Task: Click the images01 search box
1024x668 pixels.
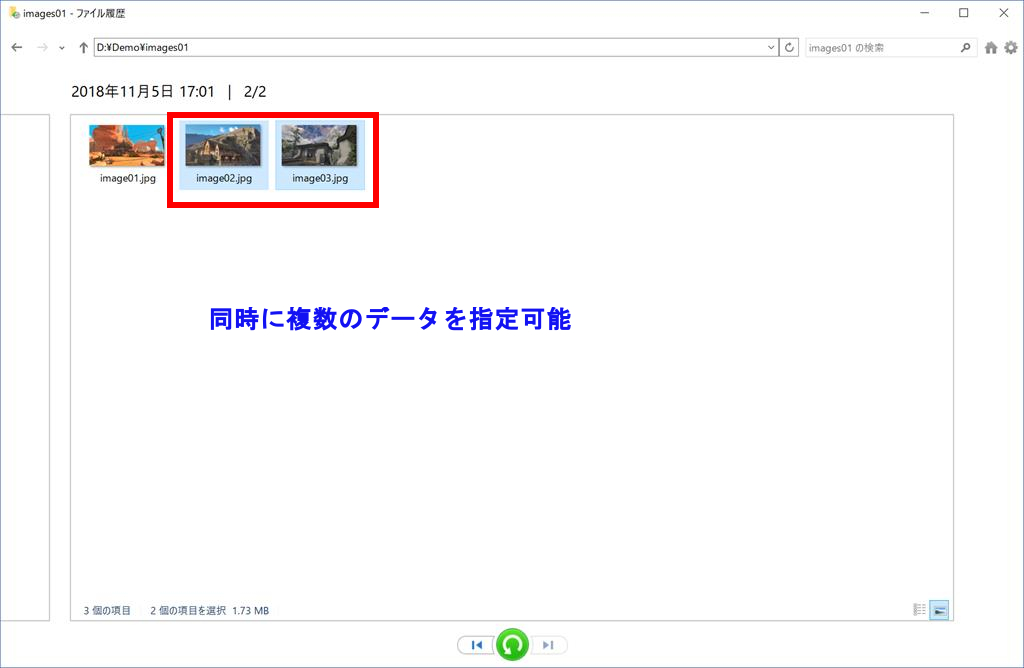Action: tap(880, 47)
